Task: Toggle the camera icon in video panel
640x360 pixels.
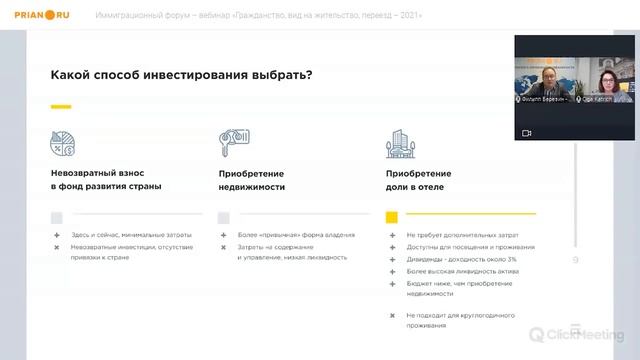Action: coord(527,133)
